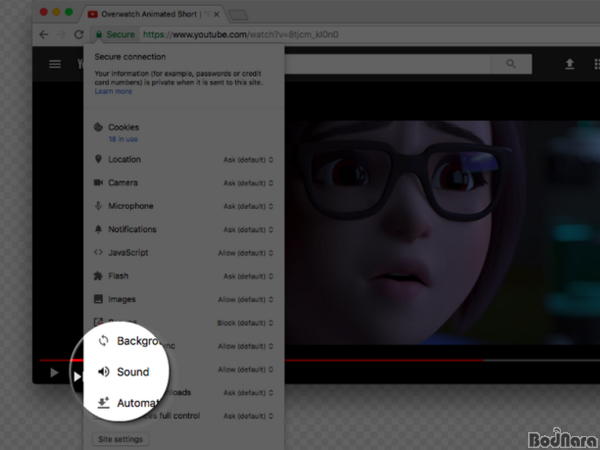The width and height of the screenshot is (600, 450).
Task: Click the Location label
Action: [x=124, y=159]
